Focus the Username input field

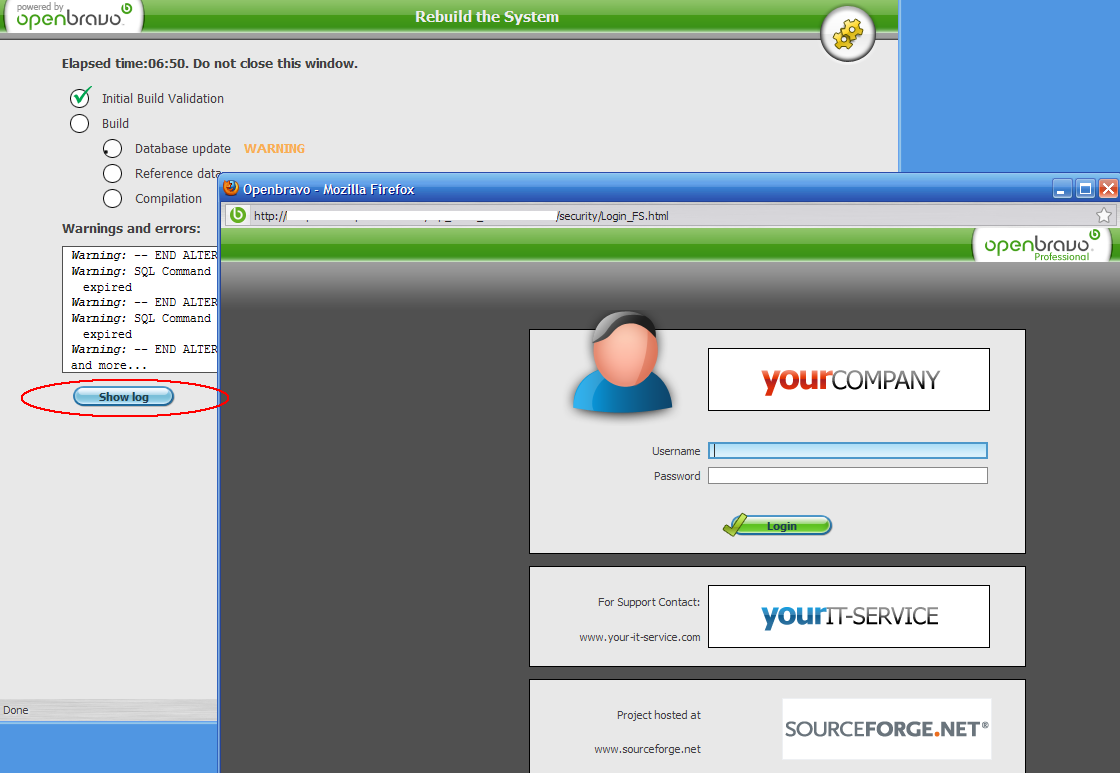point(848,451)
